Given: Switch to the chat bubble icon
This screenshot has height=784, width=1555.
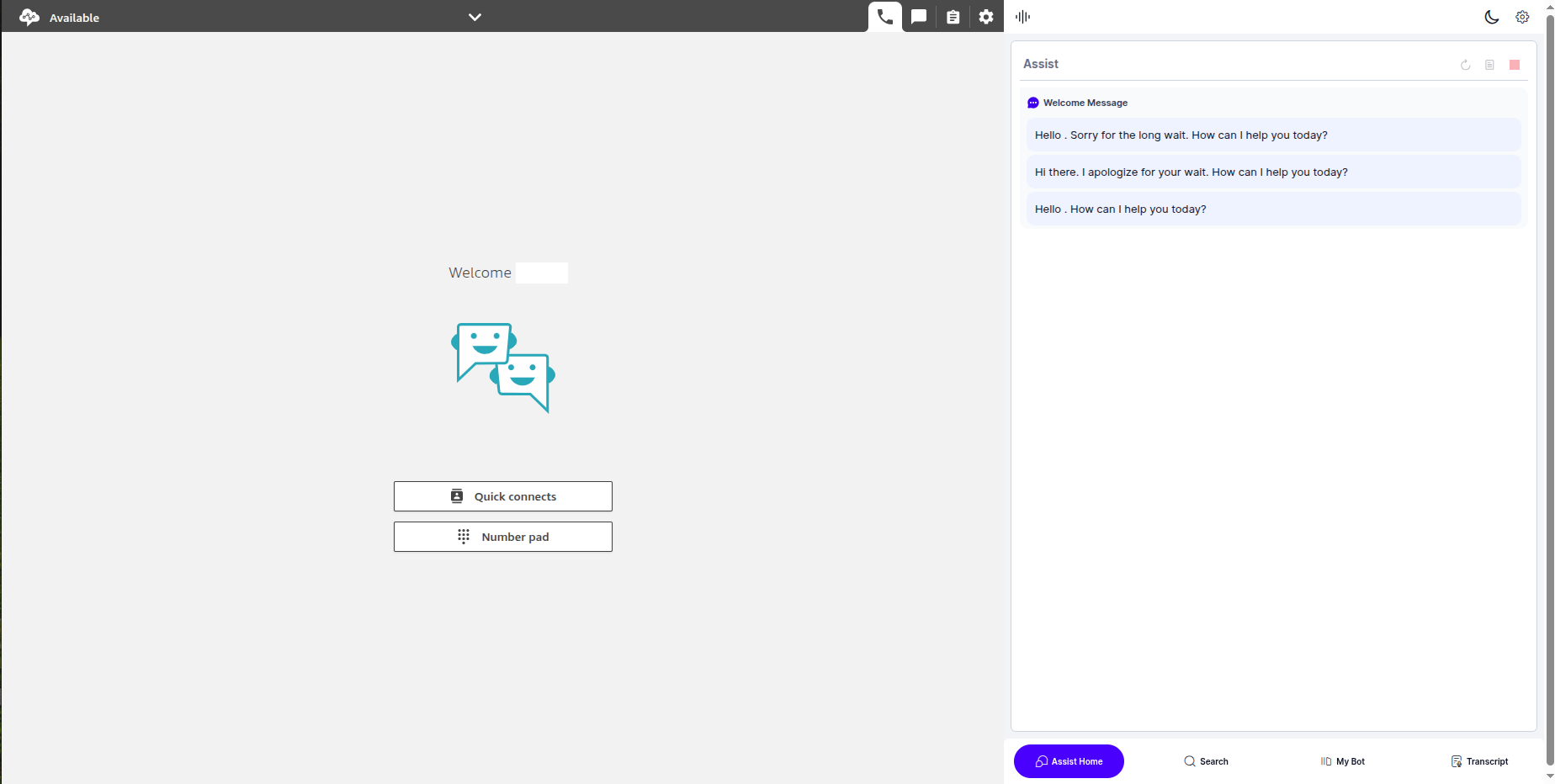Looking at the screenshot, I should pyautogui.click(x=919, y=17).
